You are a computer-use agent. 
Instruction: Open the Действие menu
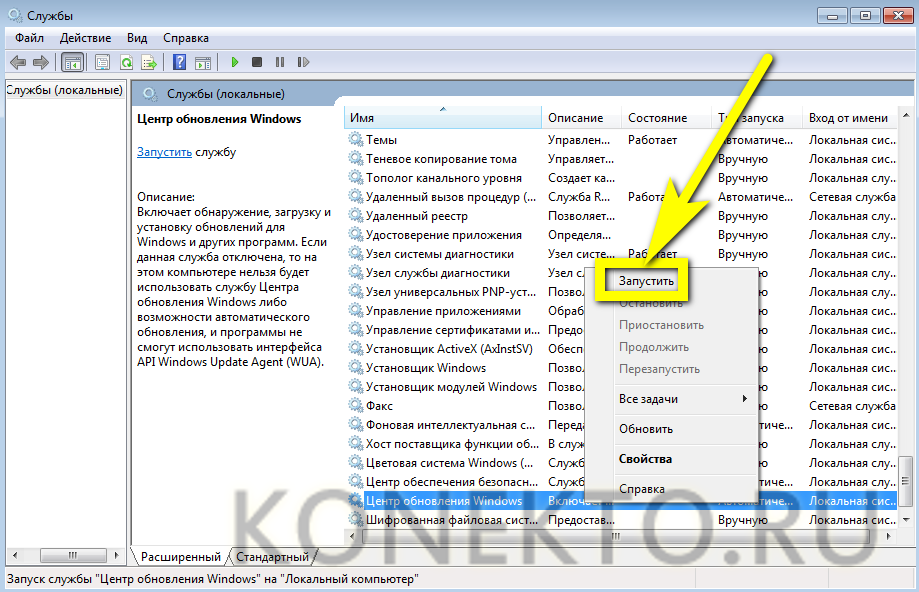86,38
